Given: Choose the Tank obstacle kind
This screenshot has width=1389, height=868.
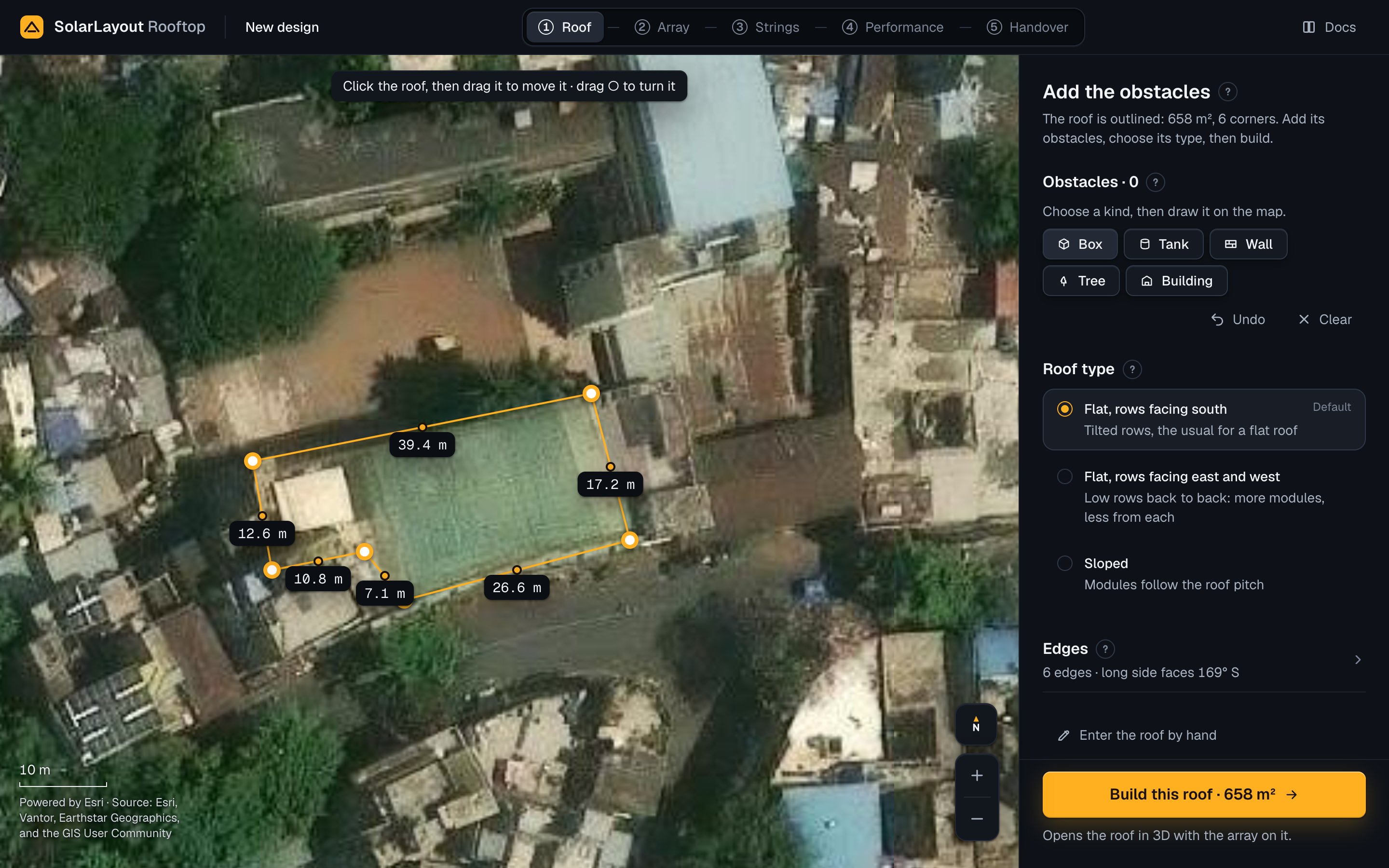Looking at the screenshot, I should (1163, 244).
